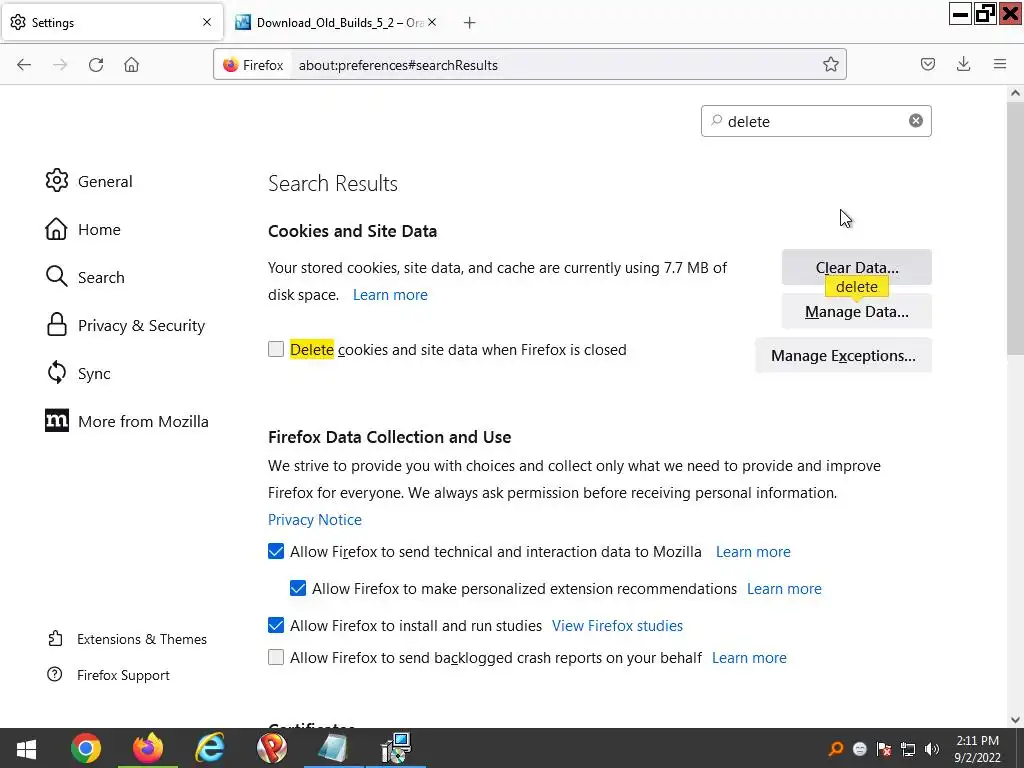Open the red P app in taskbar
The height and width of the screenshot is (768, 1024).
point(272,748)
